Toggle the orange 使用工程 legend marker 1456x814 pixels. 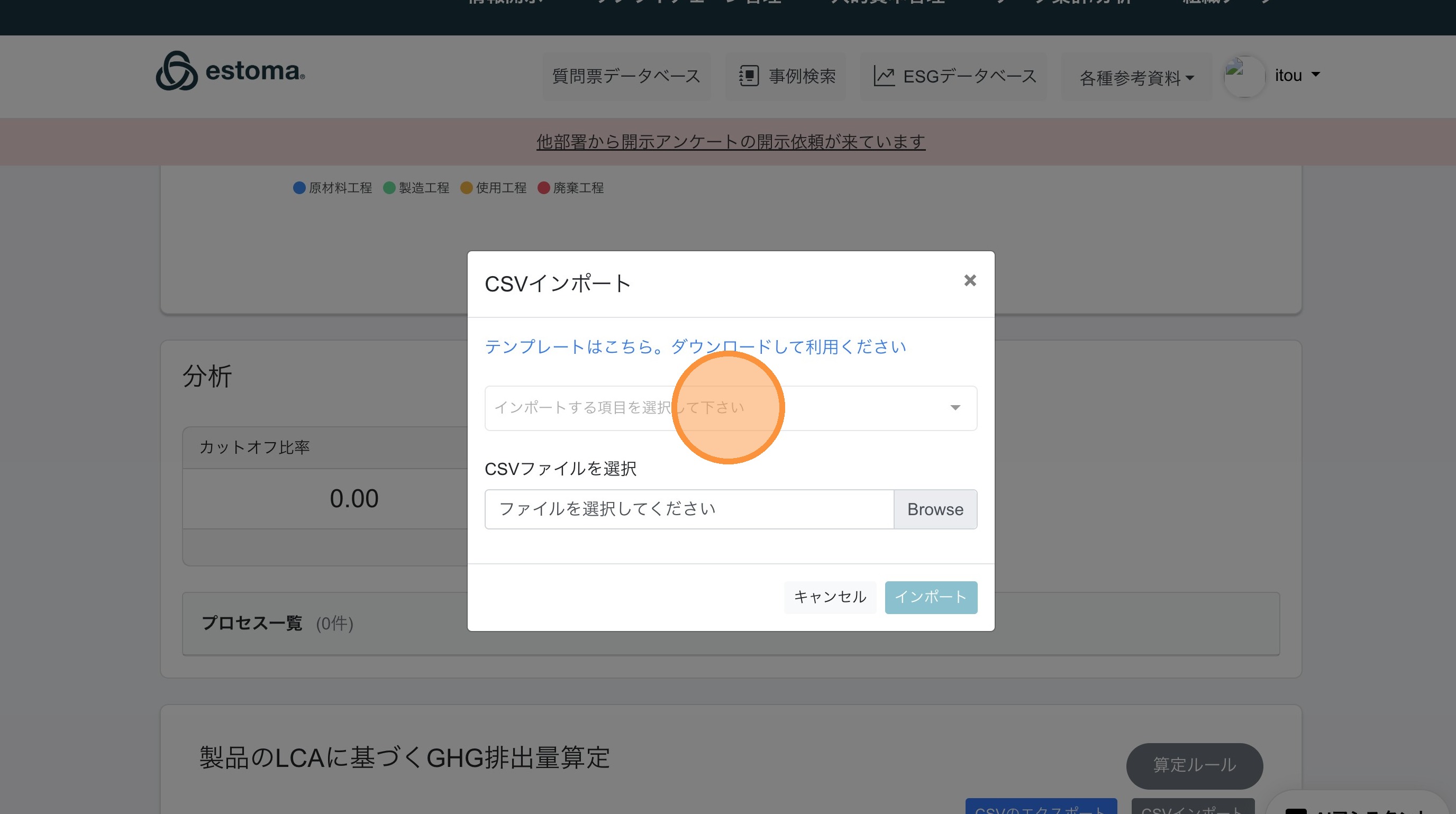coord(466,188)
